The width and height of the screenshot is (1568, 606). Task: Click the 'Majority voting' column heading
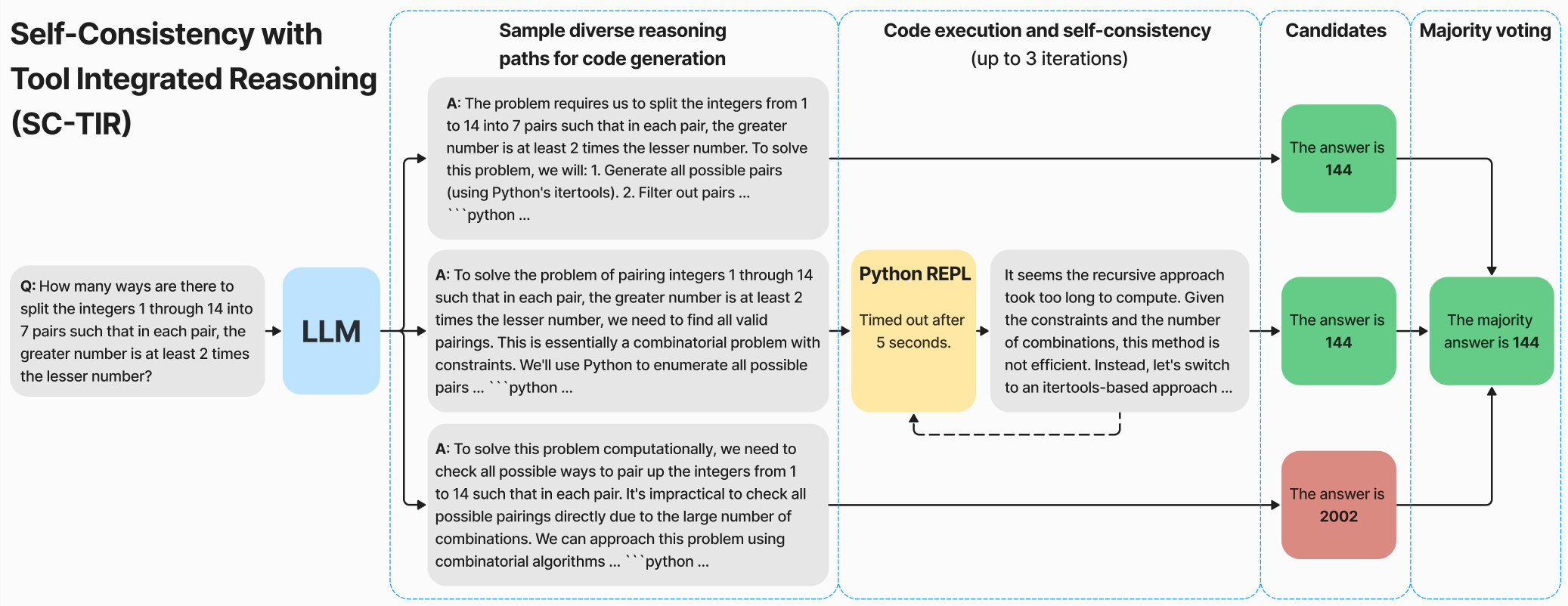coord(1485,31)
